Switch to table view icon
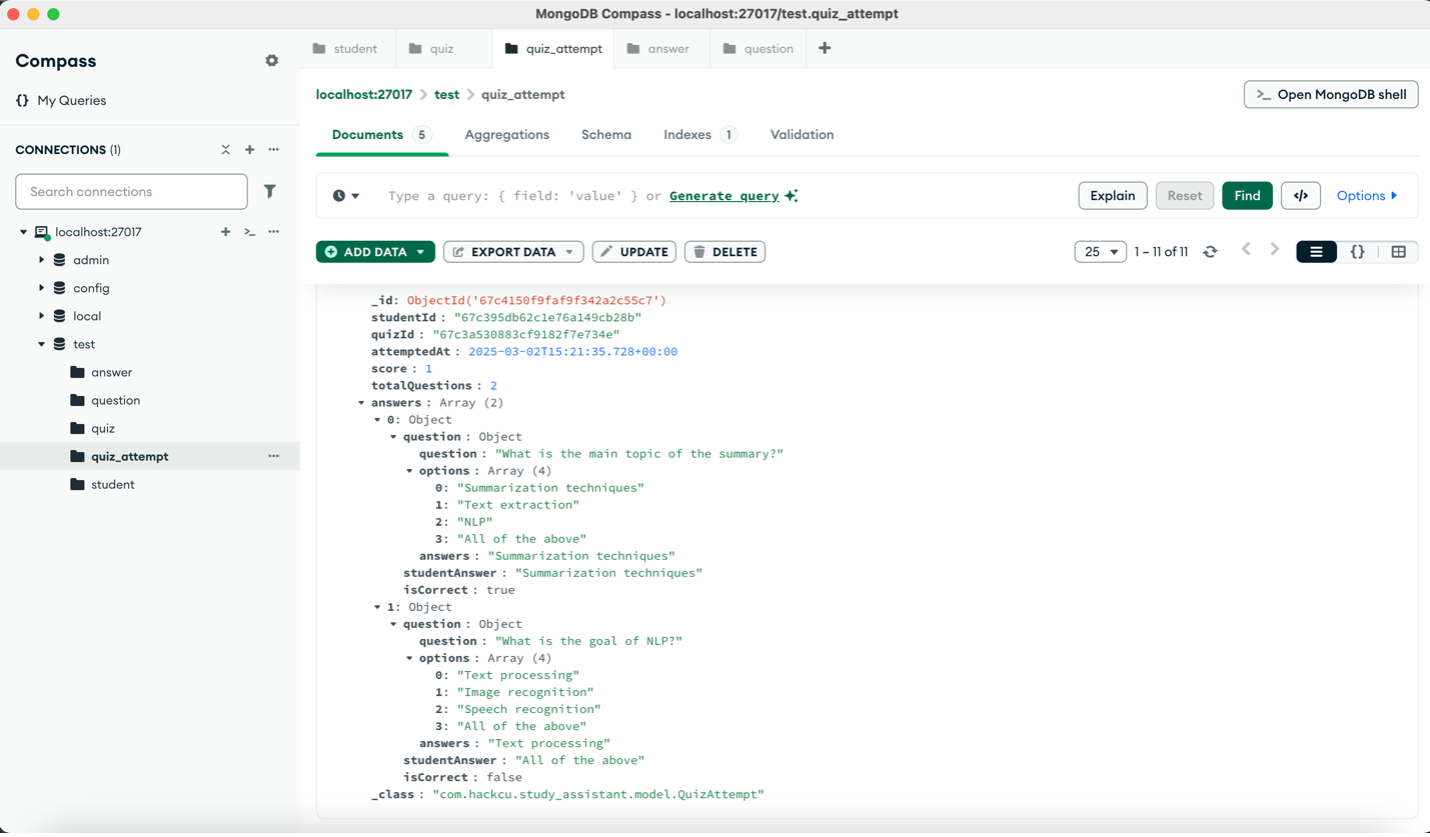This screenshot has width=1430, height=837. (x=1399, y=252)
